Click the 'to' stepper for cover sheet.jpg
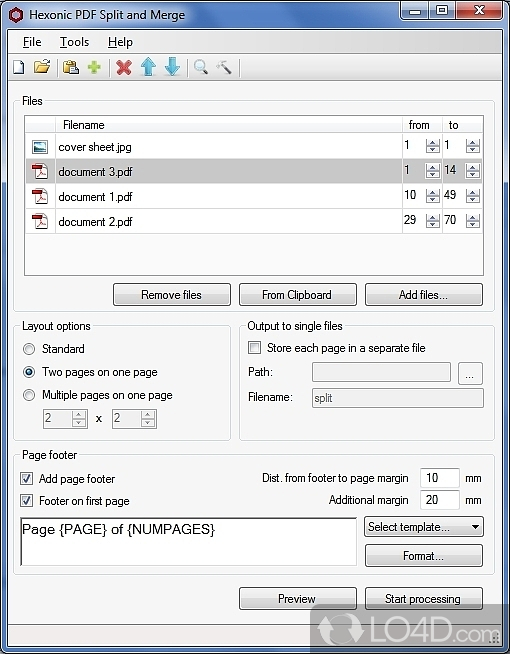This screenshot has width=510, height=654. (x=472, y=146)
